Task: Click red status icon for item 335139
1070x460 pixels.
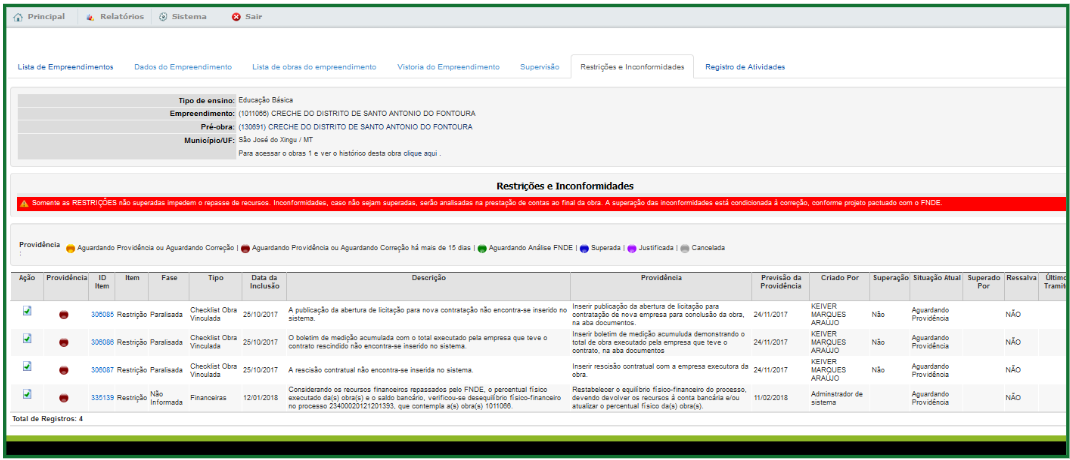Action: pos(63,397)
